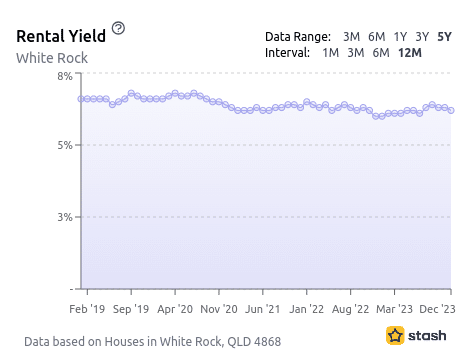The image size is (472, 363).
Task: Click the last data point near Dec '23
Action: click(x=451, y=110)
